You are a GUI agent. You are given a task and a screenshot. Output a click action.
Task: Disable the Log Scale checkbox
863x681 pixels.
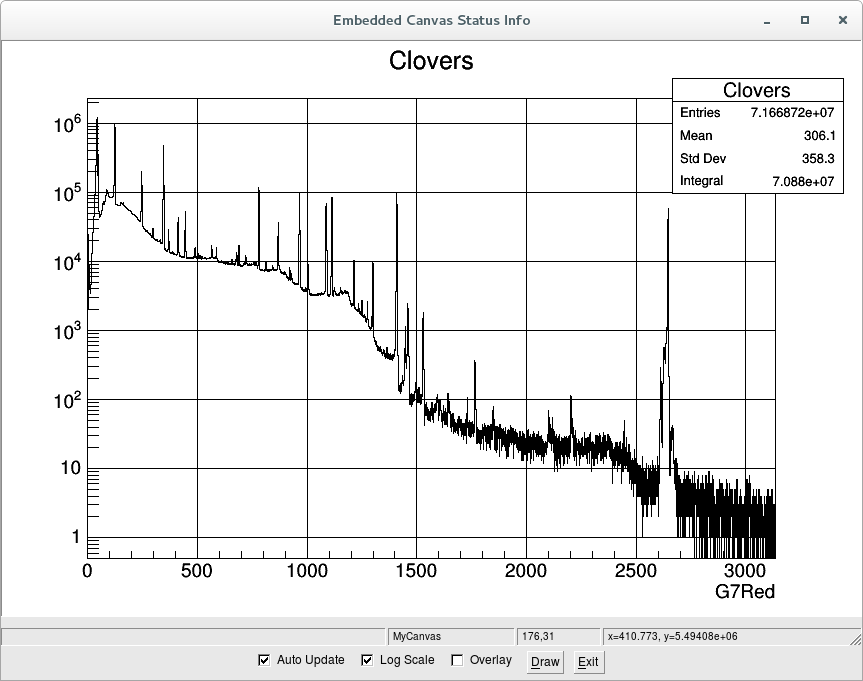[367, 660]
